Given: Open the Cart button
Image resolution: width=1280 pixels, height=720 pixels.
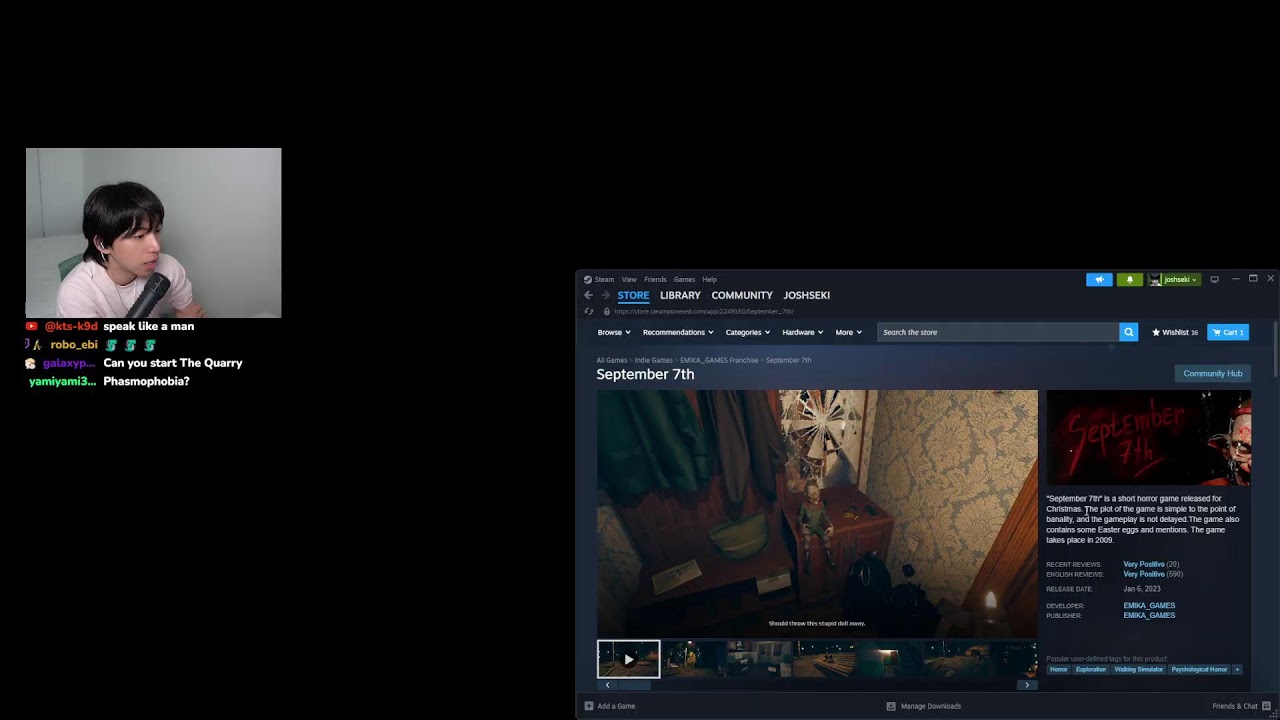Looking at the screenshot, I should [1228, 332].
